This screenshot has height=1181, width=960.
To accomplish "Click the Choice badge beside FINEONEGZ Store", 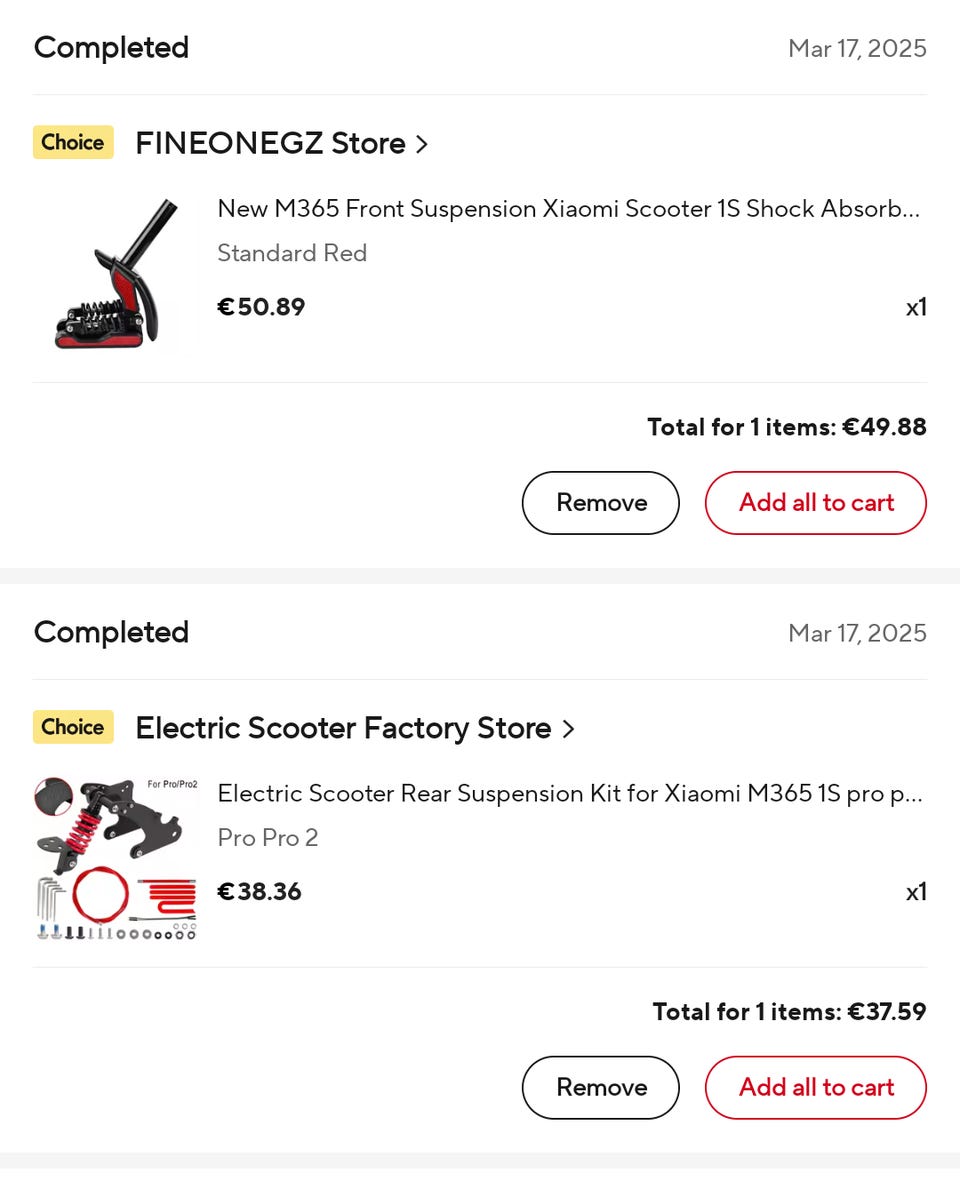I will [x=73, y=143].
